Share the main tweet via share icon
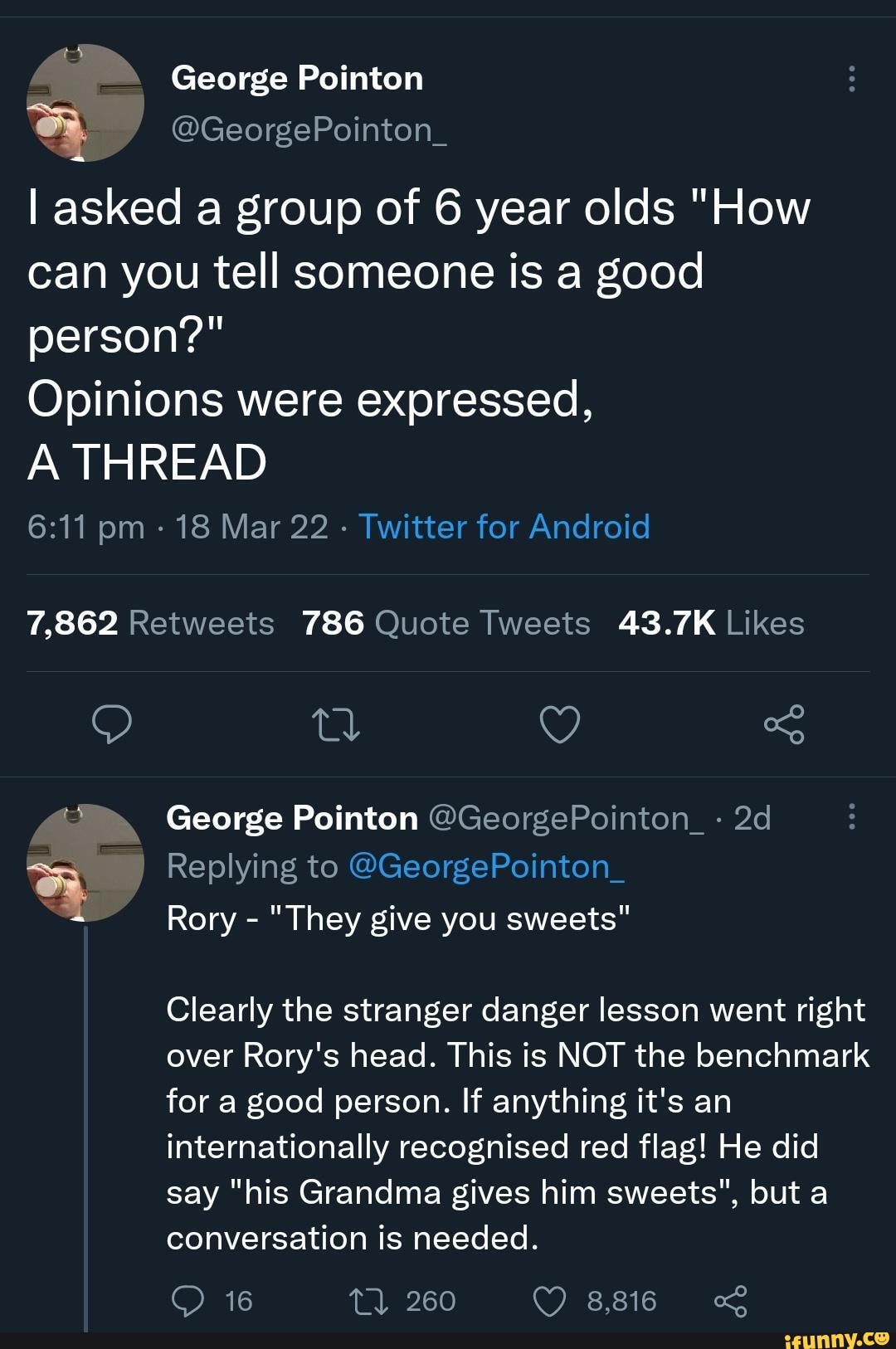Viewport: 896px width, 1349px height. pyautogui.click(x=783, y=724)
